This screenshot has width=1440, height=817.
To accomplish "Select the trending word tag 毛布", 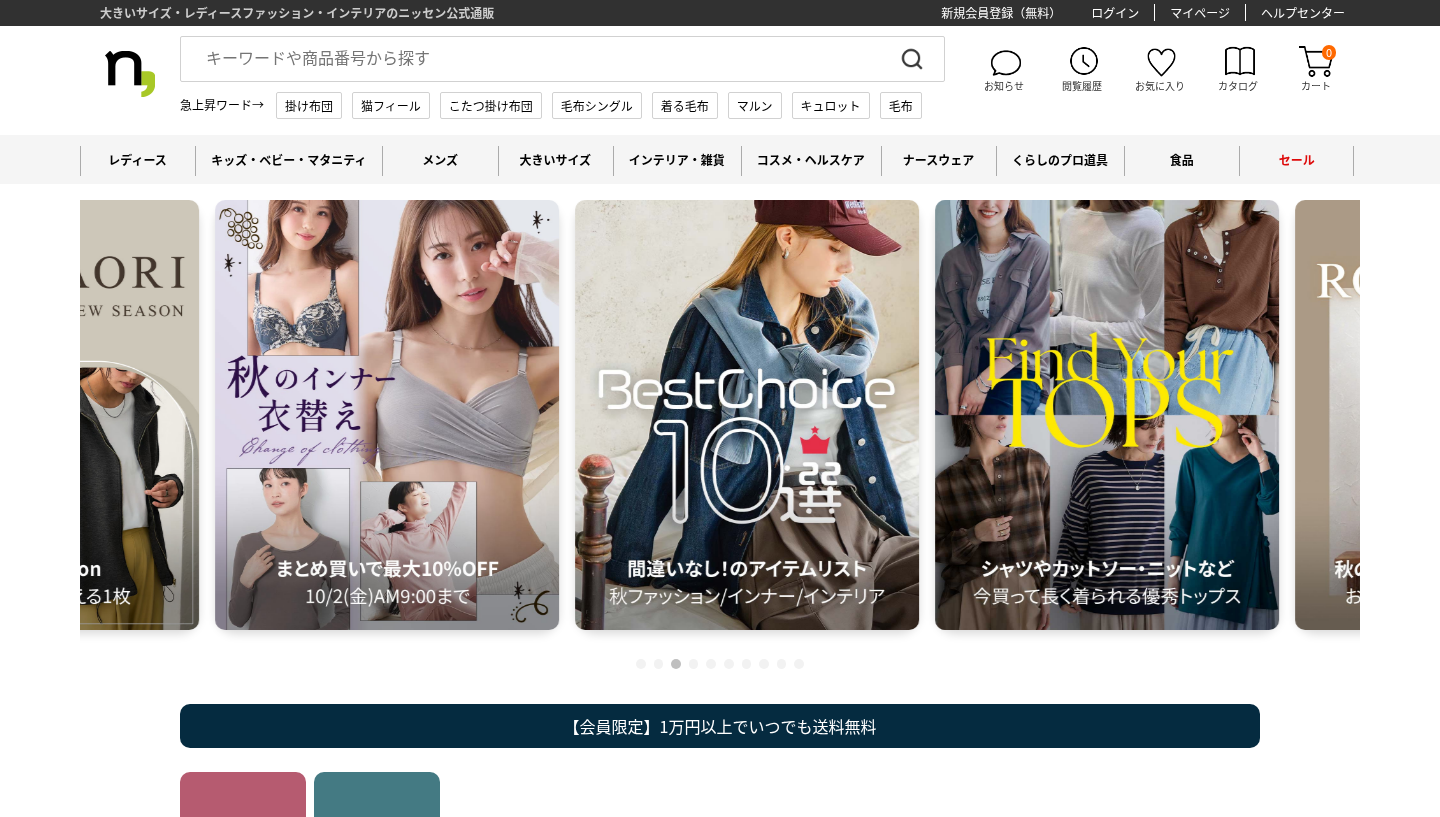I will pyautogui.click(x=901, y=106).
